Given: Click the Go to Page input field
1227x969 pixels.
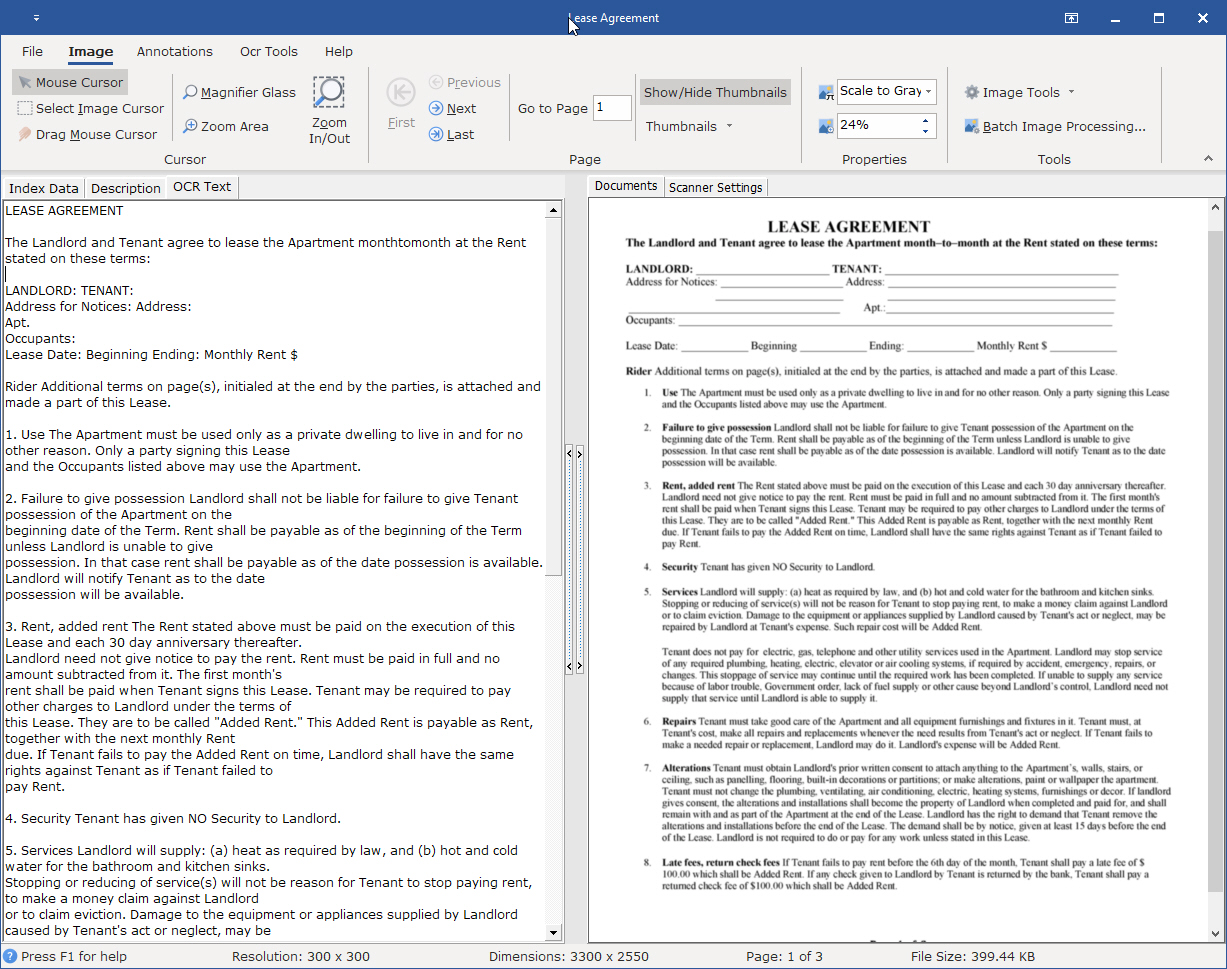Looking at the screenshot, I should [x=612, y=107].
